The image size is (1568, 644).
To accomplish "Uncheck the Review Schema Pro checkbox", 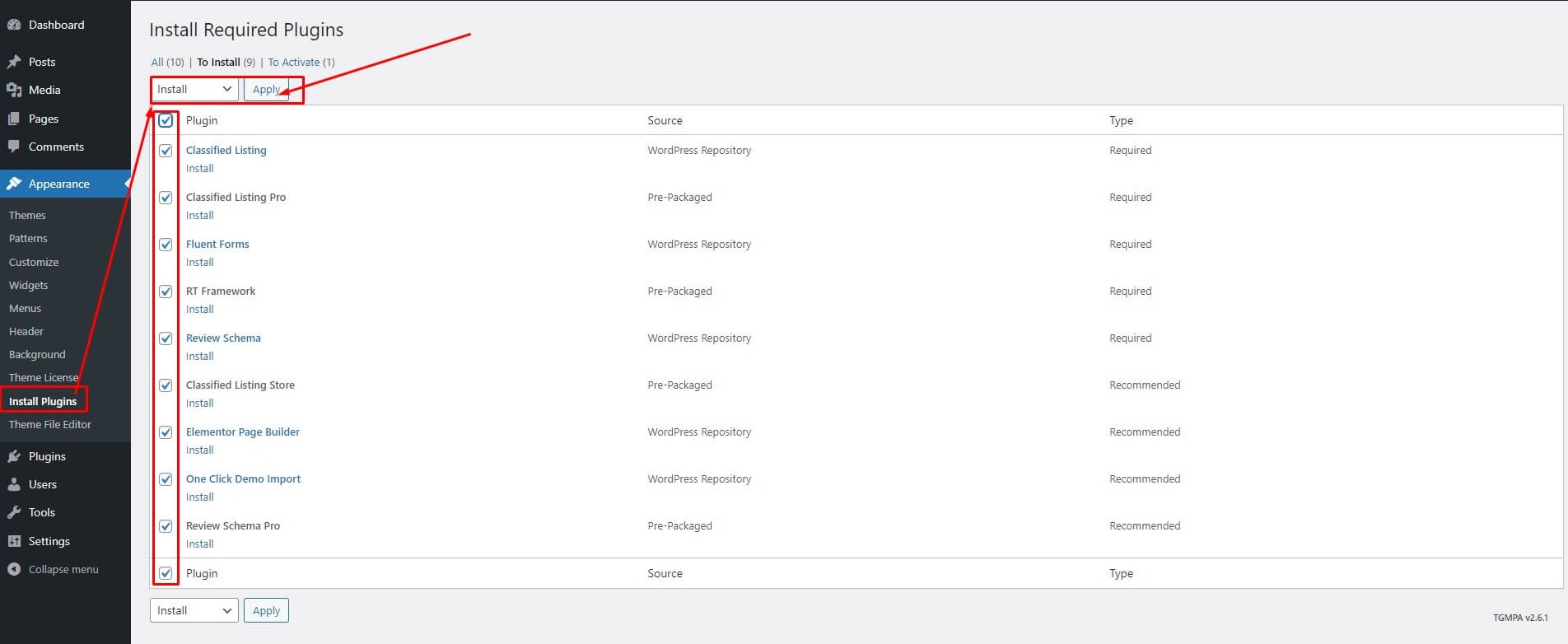I will (166, 526).
